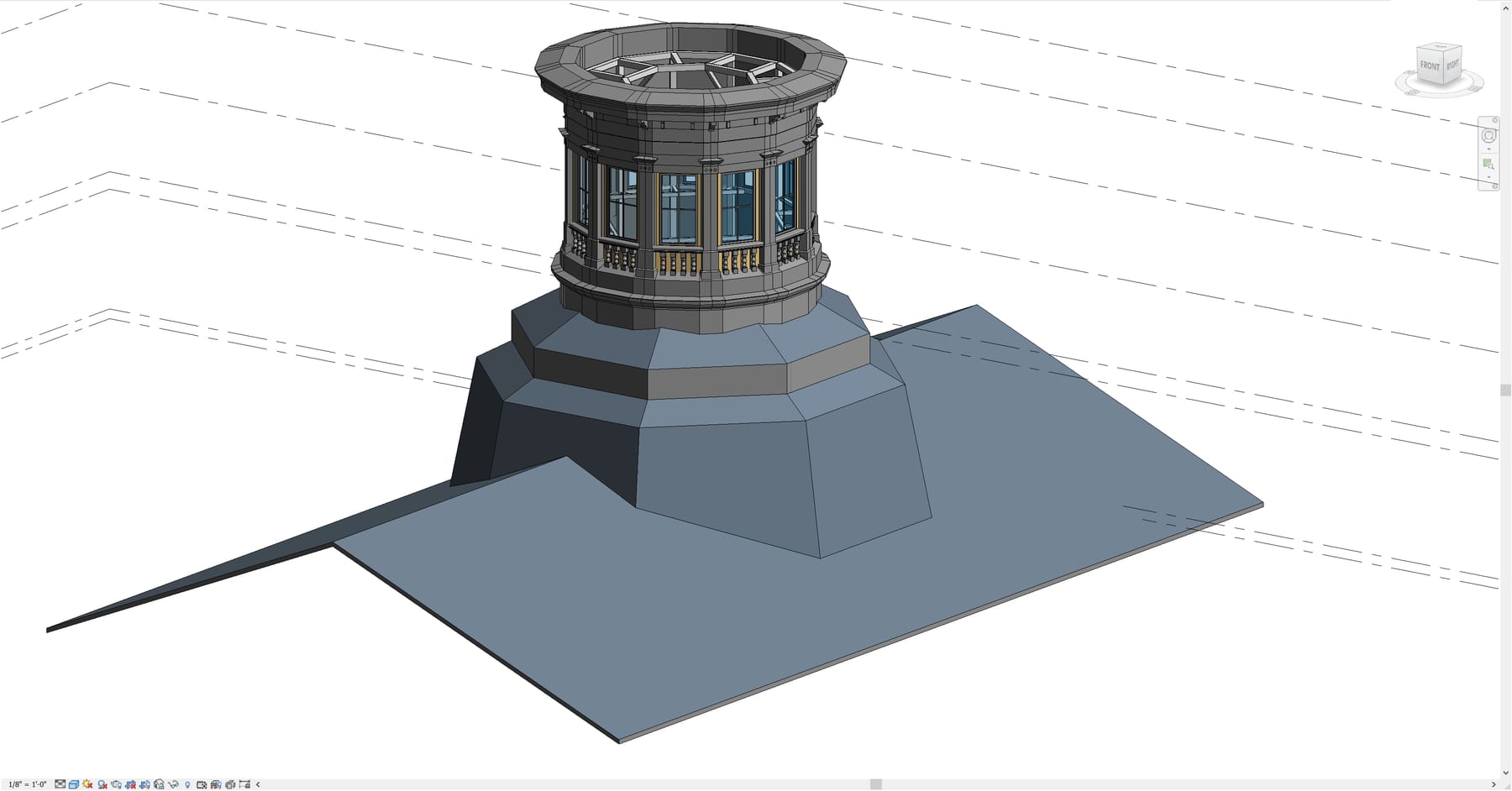Toggle Sun Path icon with red X
1512x791 pixels.
(87, 784)
